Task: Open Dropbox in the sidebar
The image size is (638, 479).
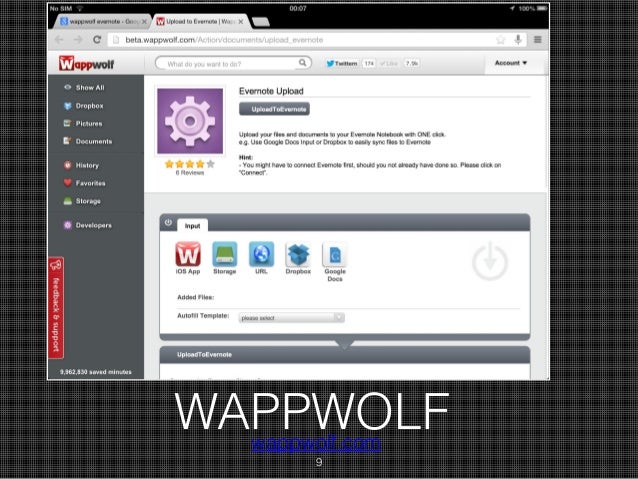Action: (83, 106)
